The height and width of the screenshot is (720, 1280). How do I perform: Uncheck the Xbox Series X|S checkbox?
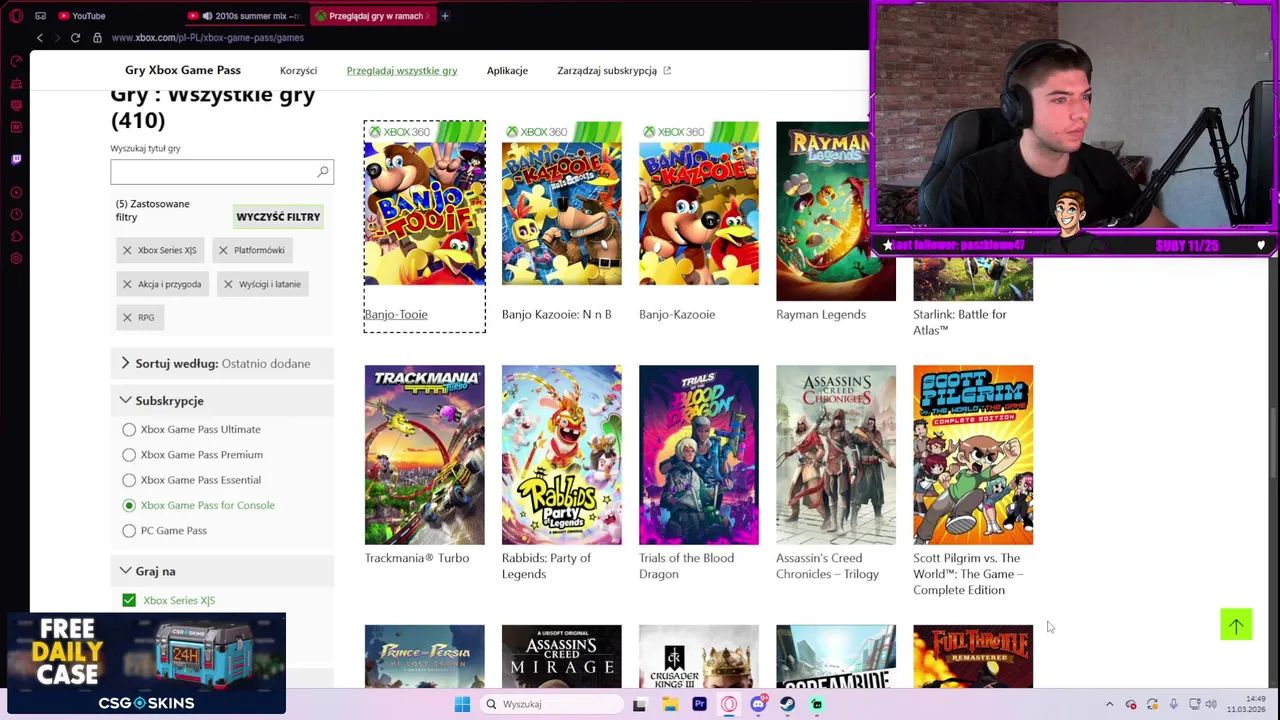point(129,600)
